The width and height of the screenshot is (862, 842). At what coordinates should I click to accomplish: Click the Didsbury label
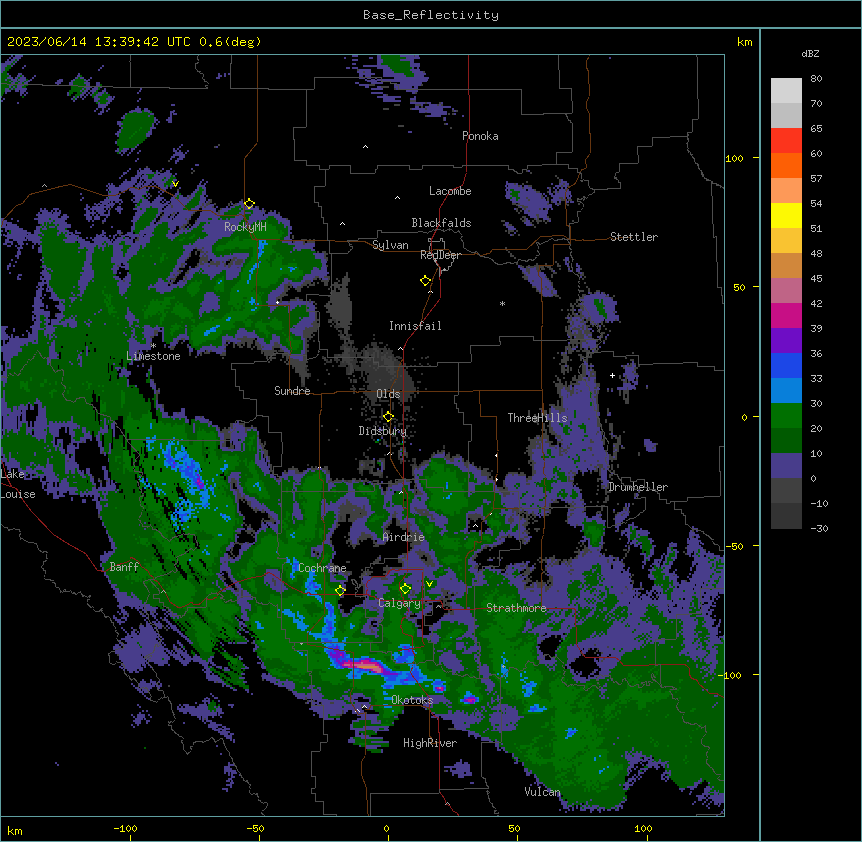tap(383, 431)
